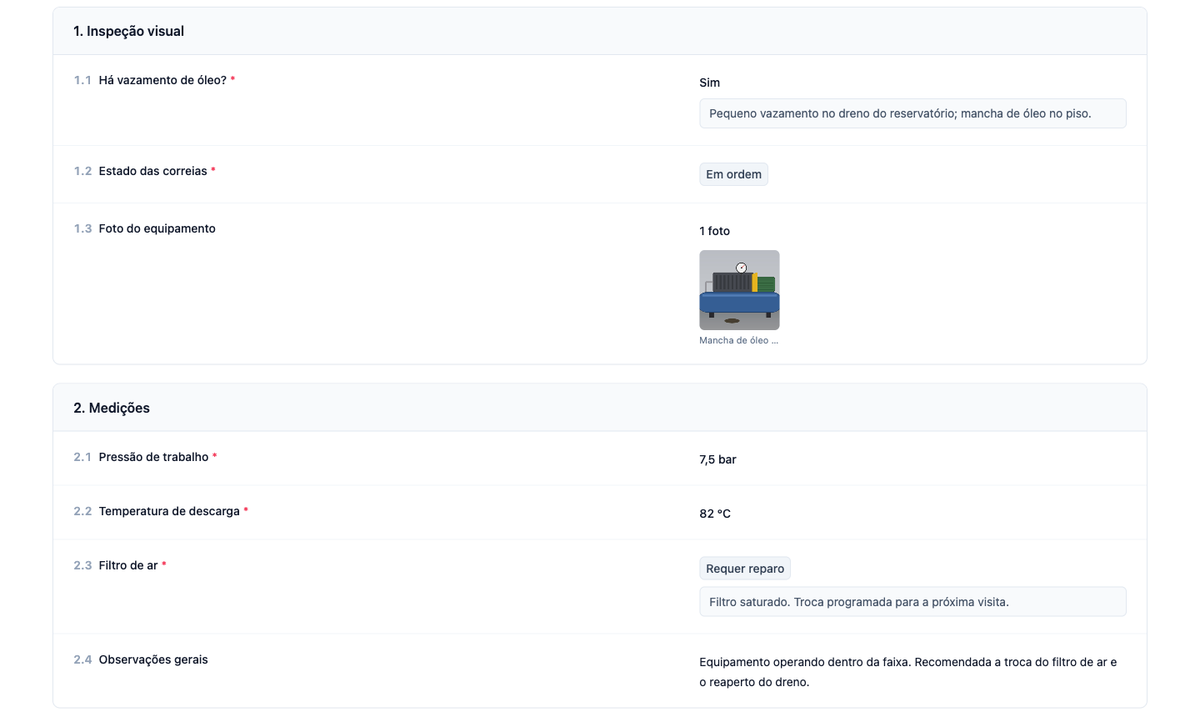
Task: Click the 'Sim' answer text
Action: [709, 83]
